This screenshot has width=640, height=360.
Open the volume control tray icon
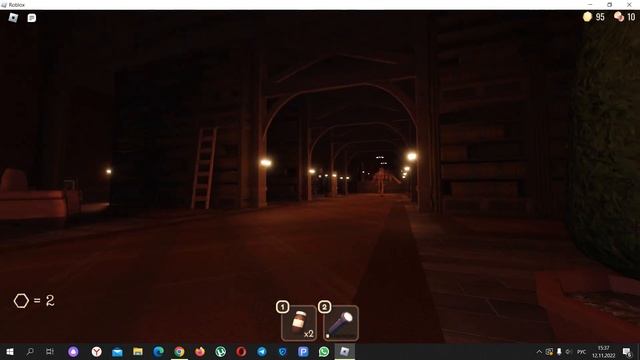point(569,351)
